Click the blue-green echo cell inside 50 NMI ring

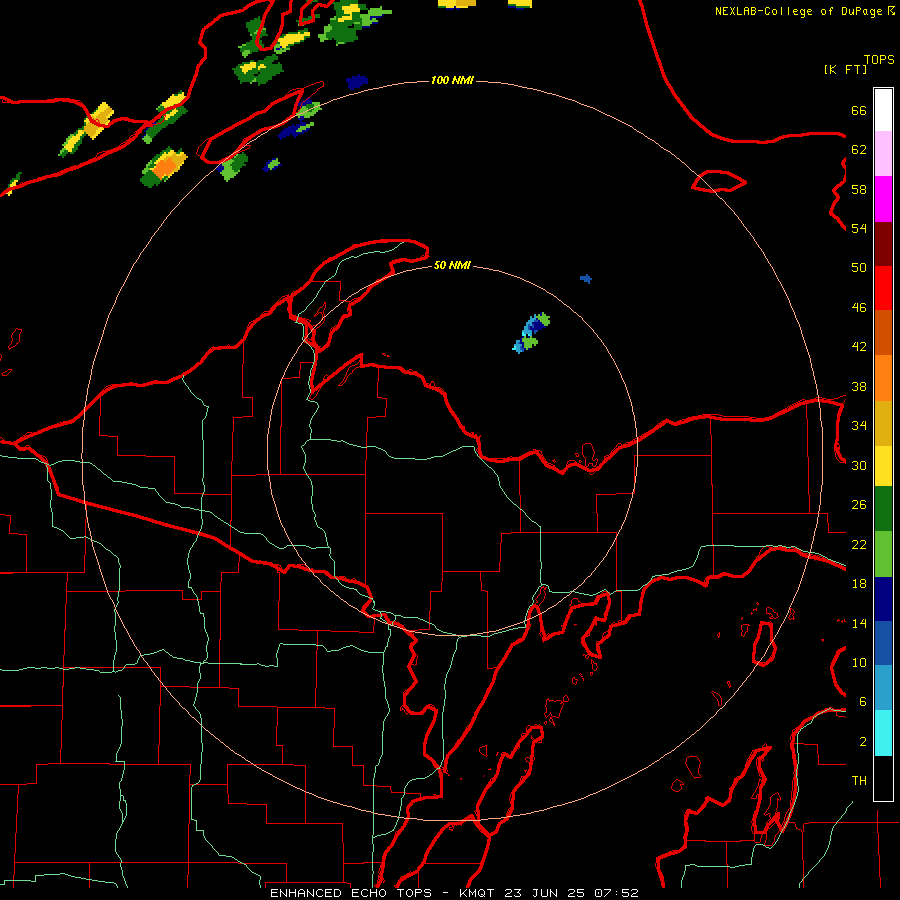(x=531, y=333)
